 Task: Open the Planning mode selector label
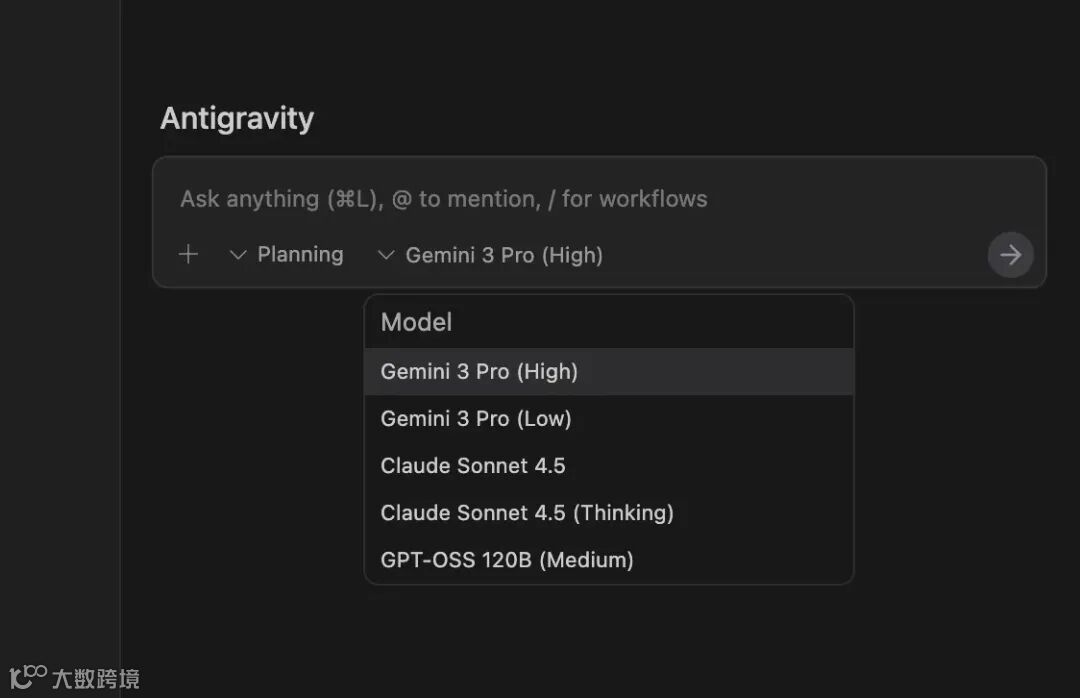(300, 255)
